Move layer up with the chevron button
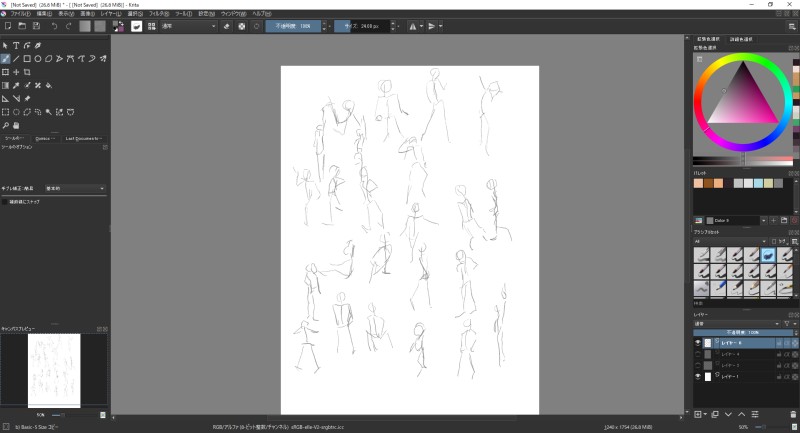800x433 pixels. (x=741, y=414)
